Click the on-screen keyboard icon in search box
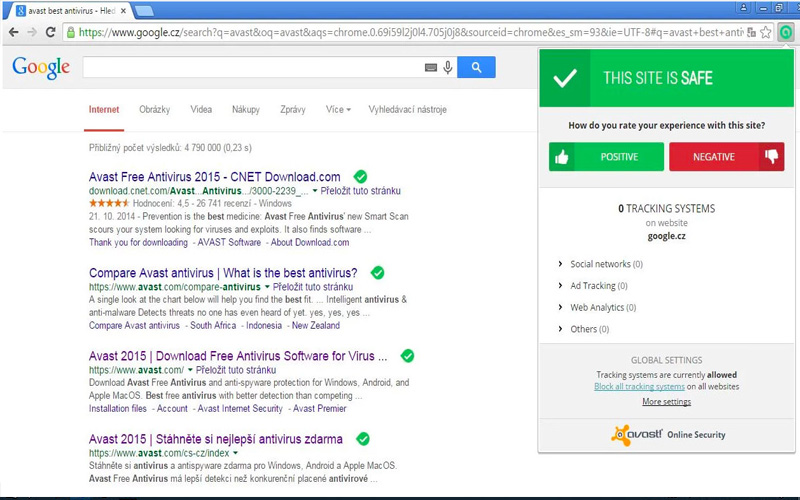 (431, 67)
